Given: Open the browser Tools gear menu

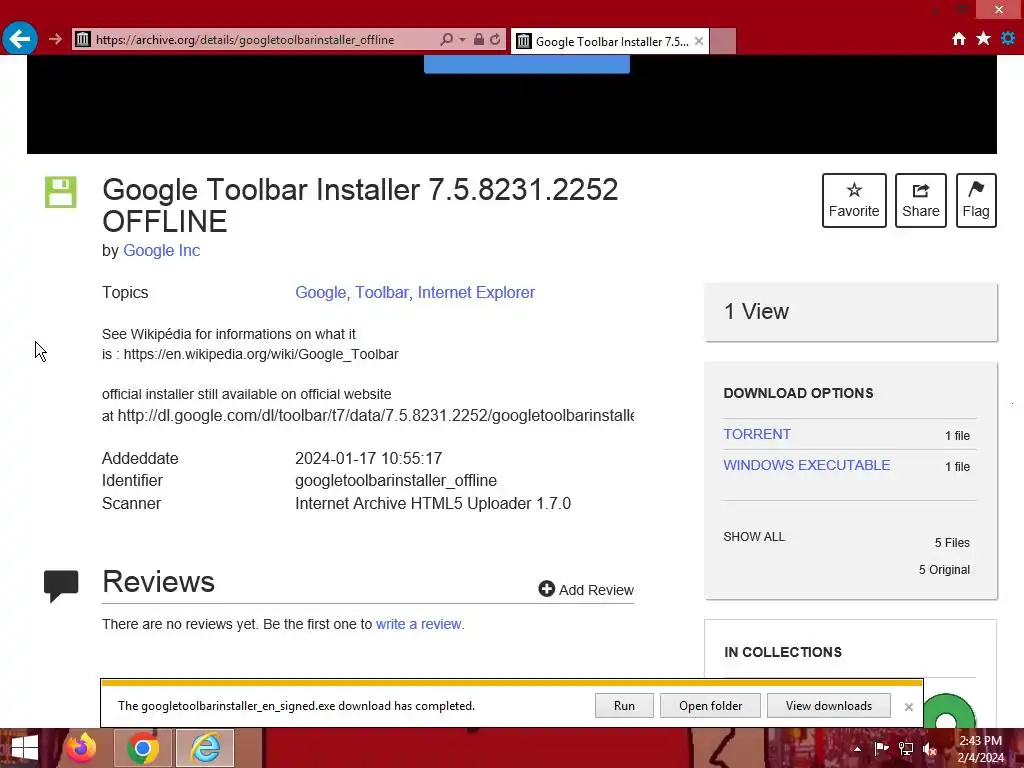Looking at the screenshot, I should [1008, 39].
